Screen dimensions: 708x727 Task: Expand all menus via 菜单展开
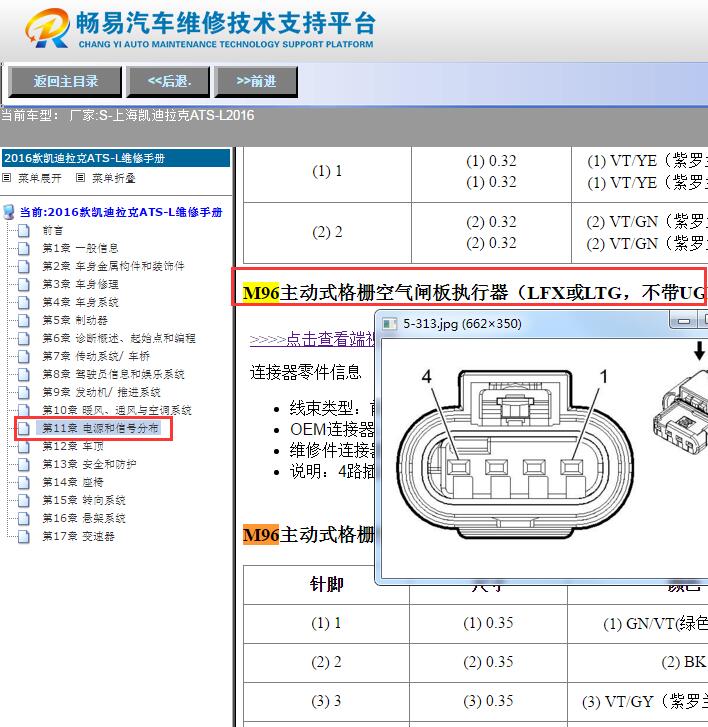click(39, 178)
